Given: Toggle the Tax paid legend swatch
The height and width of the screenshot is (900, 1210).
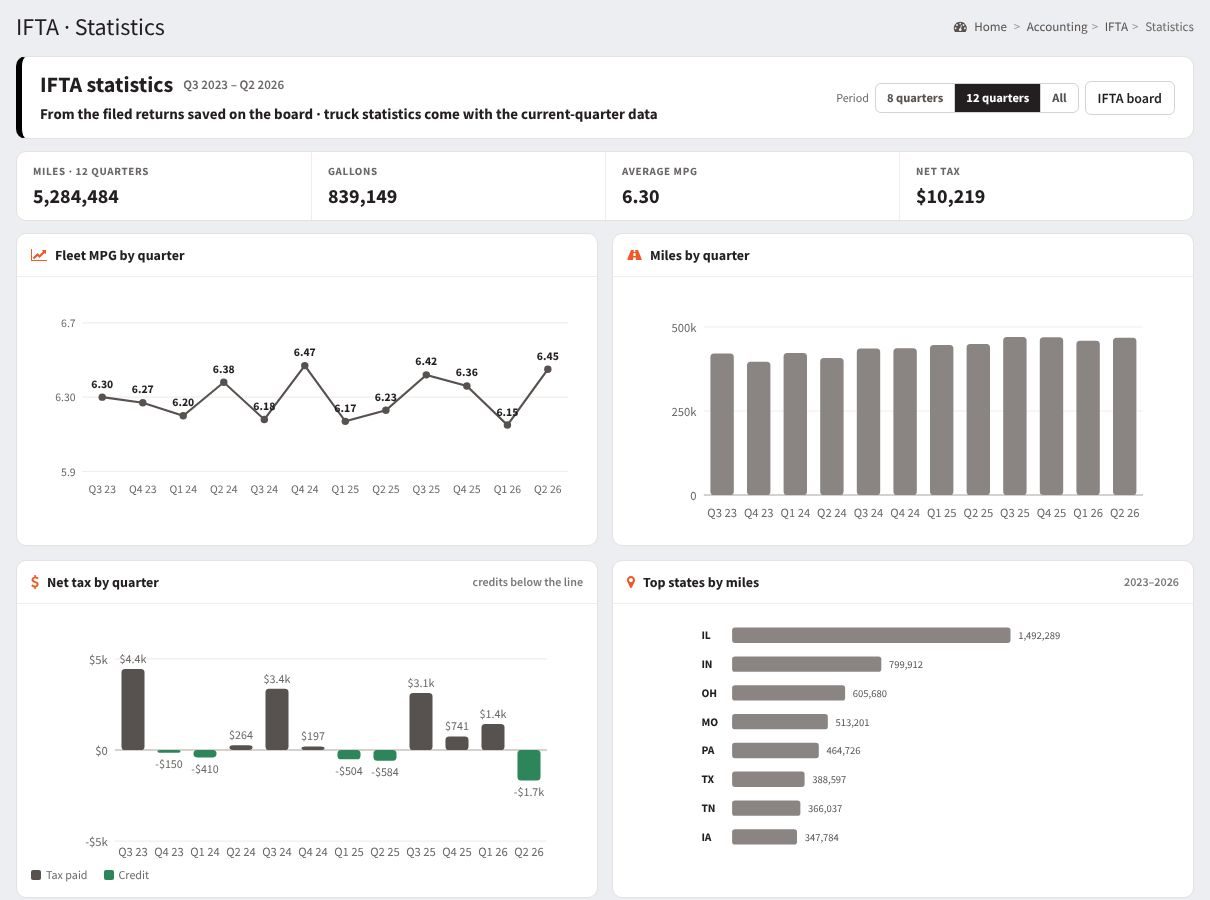Looking at the screenshot, I should pyautogui.click(x=37, y=875).
